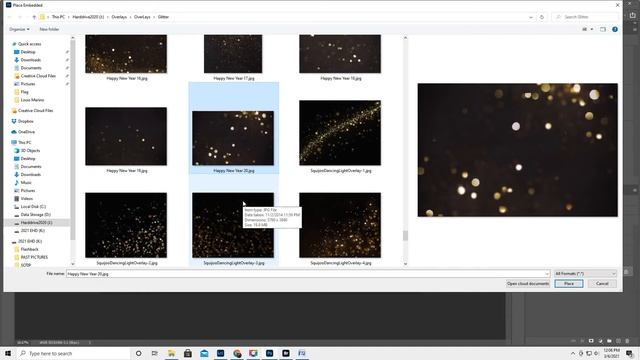640x360 pixels.
Task: Open 3D Objects under This PC
Action: [30, 151]
